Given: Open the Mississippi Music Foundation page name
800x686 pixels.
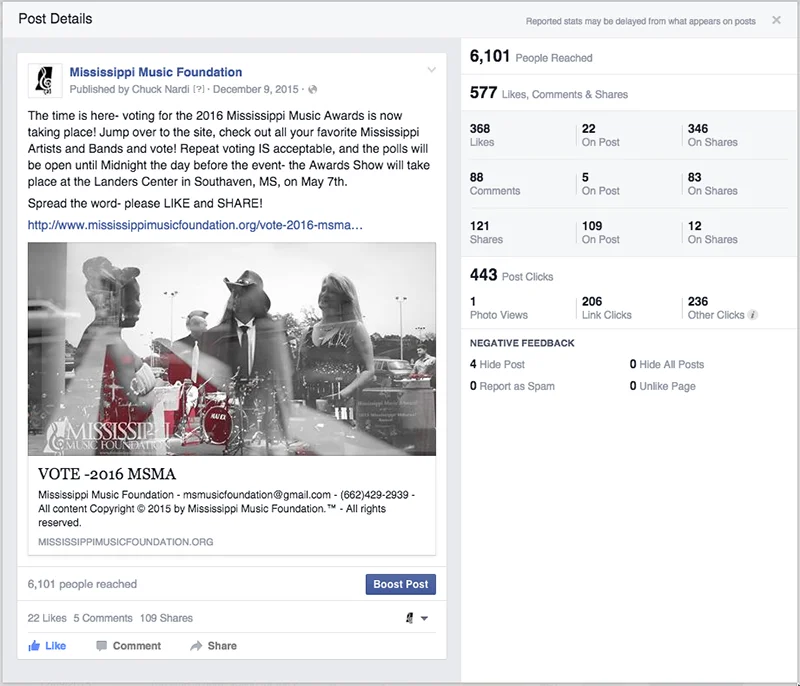Looking at the screenshot, I should 156,72.
